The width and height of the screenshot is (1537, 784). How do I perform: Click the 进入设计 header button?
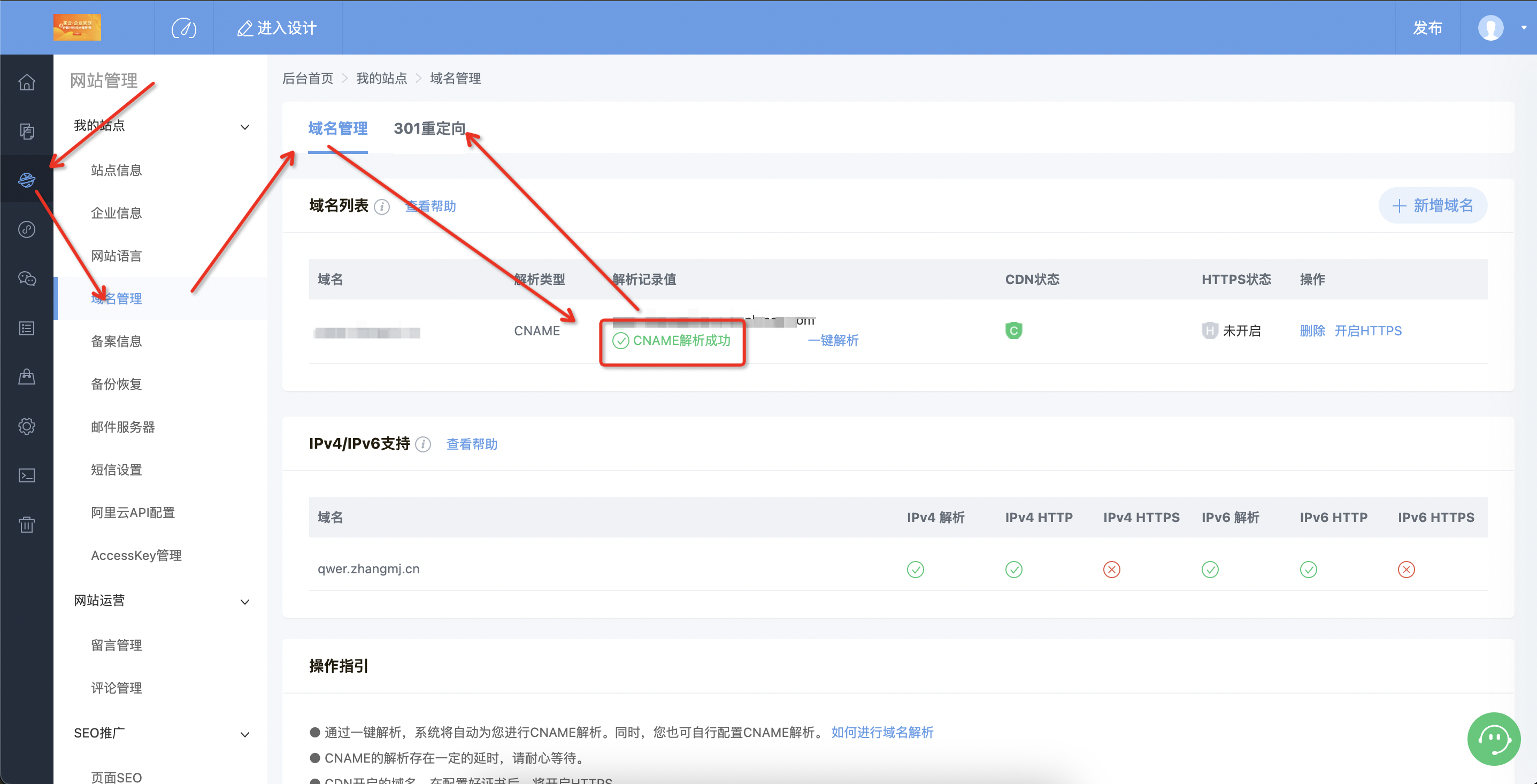pyautogui.click(x=278, y=28)
